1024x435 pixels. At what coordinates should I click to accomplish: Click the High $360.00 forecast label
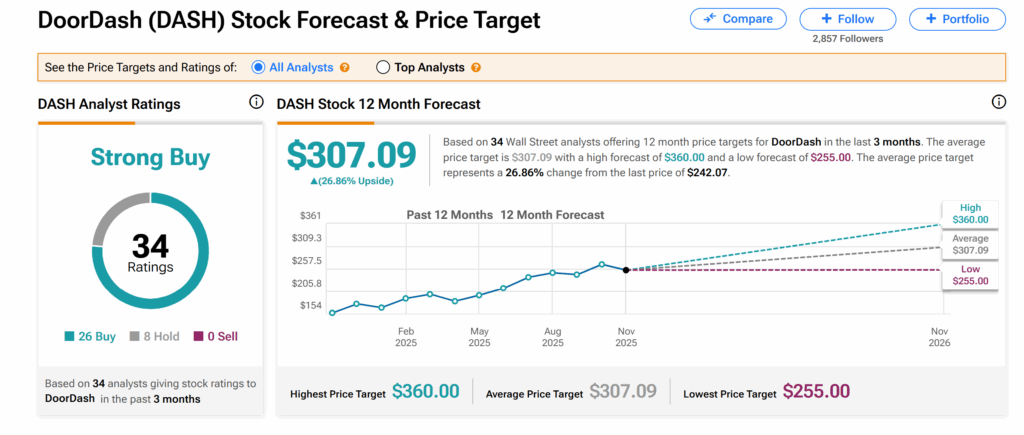click(x=970, y=213)
